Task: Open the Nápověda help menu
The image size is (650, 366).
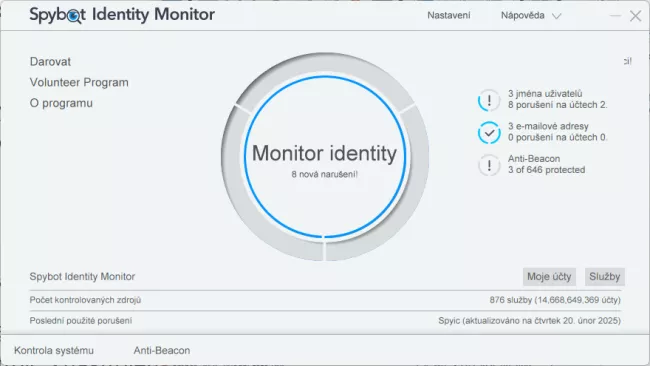Action: [x=522, y=15]
